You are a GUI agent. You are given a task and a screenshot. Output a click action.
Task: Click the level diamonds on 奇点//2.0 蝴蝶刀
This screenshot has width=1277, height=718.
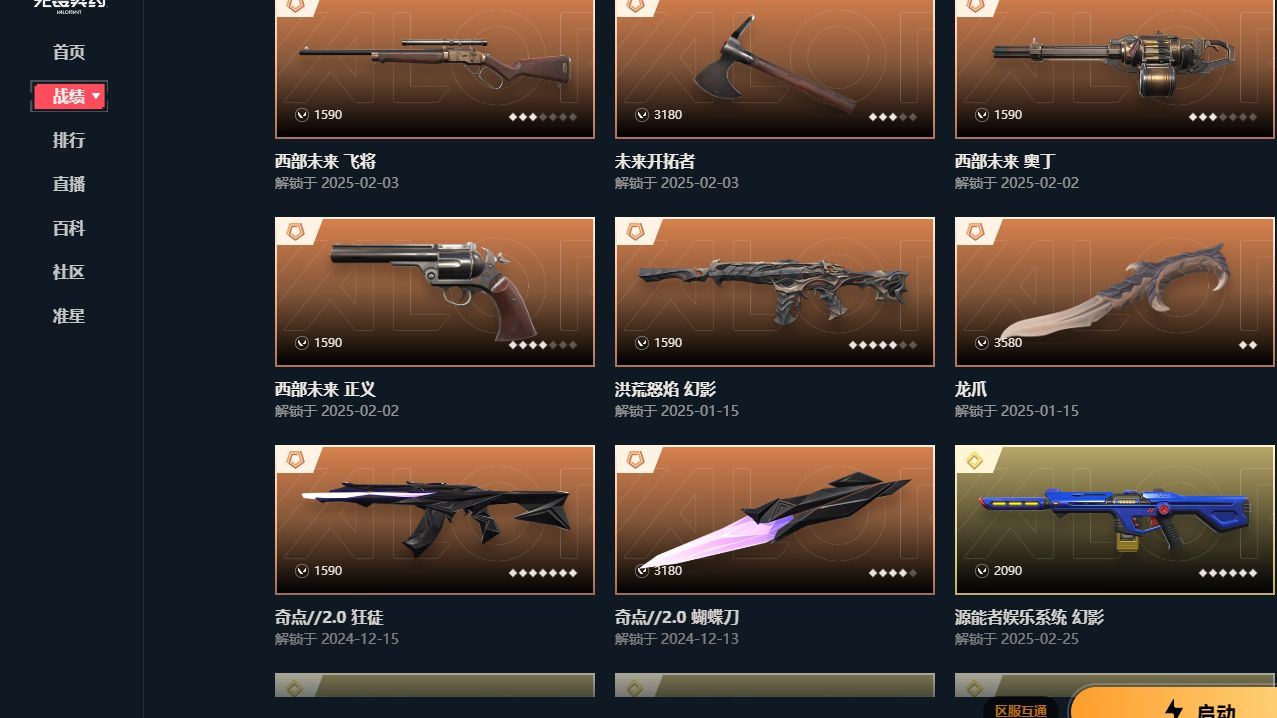[x=892, y=573]
